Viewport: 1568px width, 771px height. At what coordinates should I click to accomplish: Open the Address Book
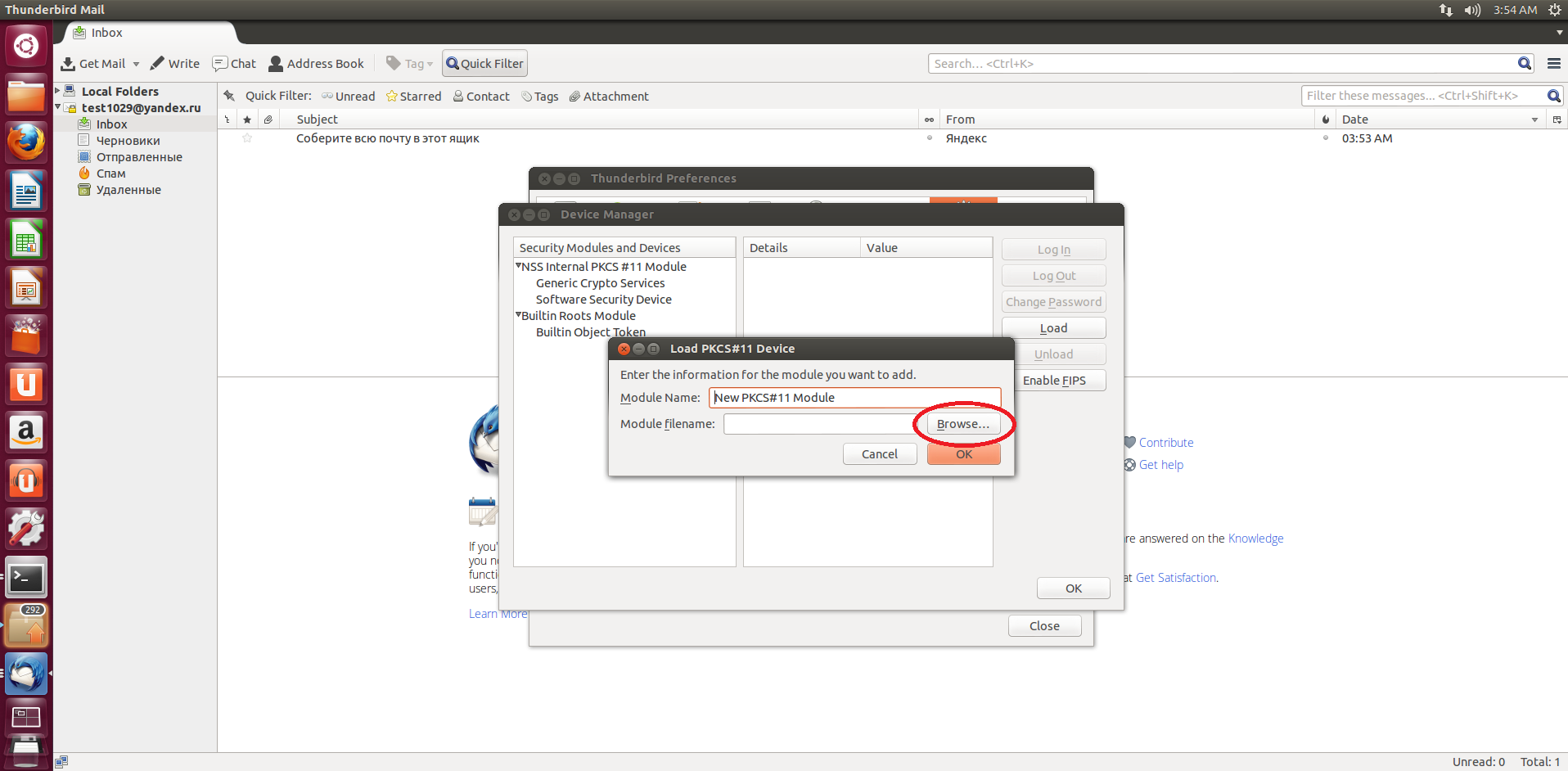(x=316, y=64)
